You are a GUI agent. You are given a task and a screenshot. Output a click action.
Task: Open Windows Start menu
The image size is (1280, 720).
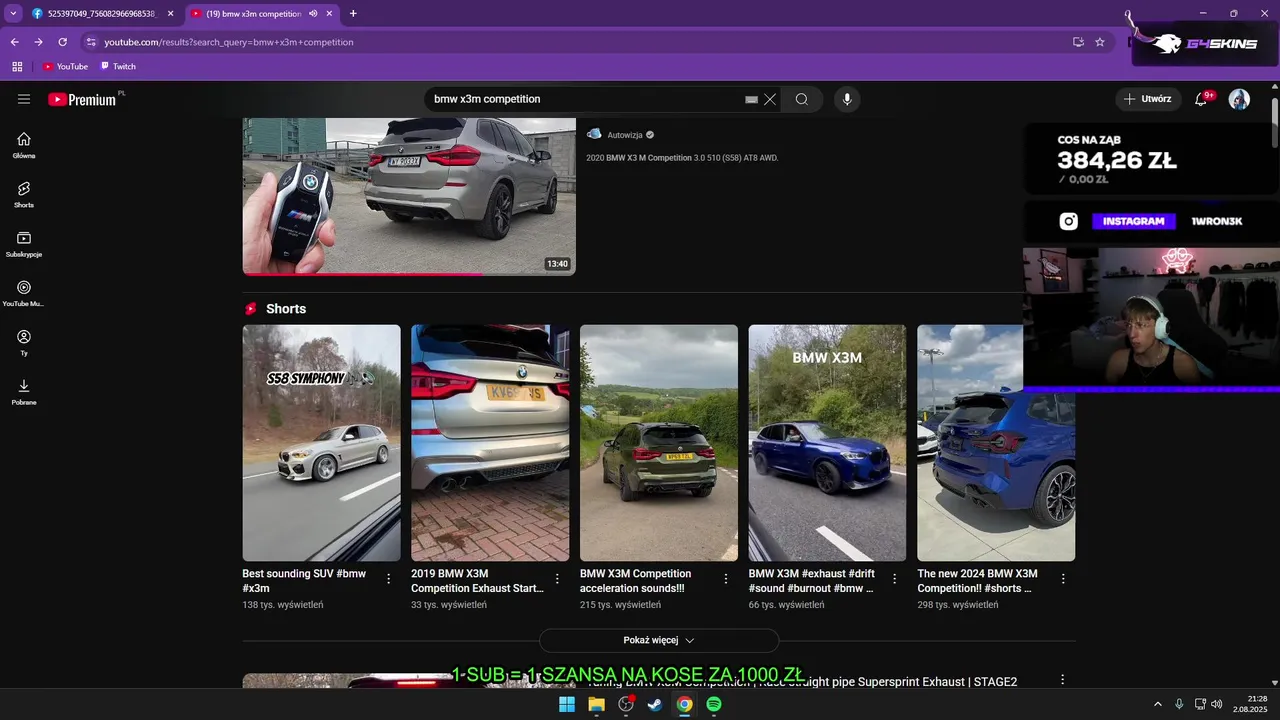click(567, 704)
